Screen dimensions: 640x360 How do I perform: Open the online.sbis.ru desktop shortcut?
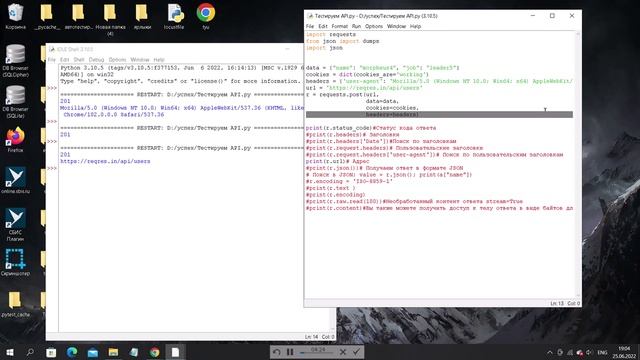(15, 180)
